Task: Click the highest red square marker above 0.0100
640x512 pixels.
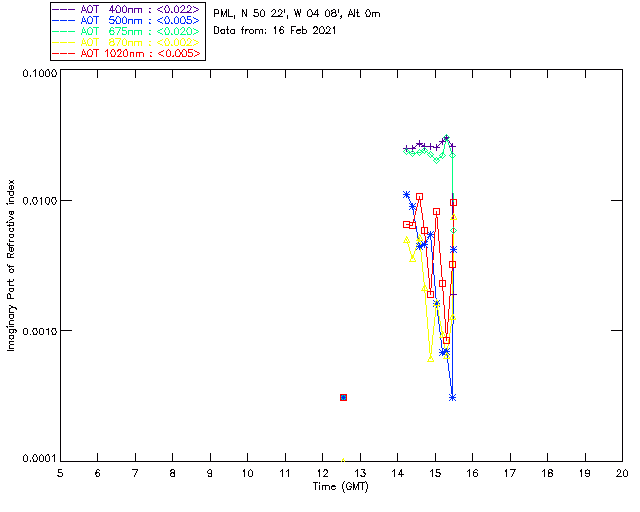Action: click(x=419, y=197)
